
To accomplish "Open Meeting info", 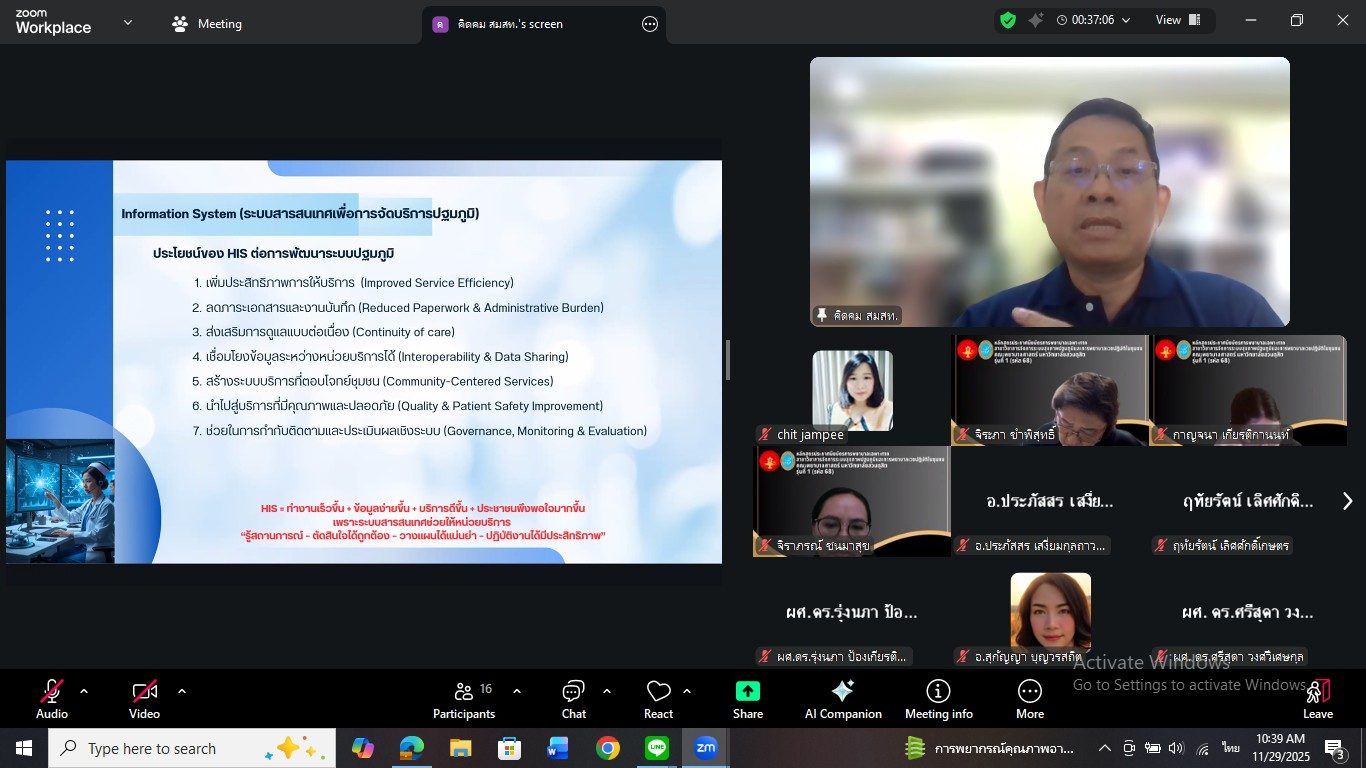I will (x=938, y=700).
